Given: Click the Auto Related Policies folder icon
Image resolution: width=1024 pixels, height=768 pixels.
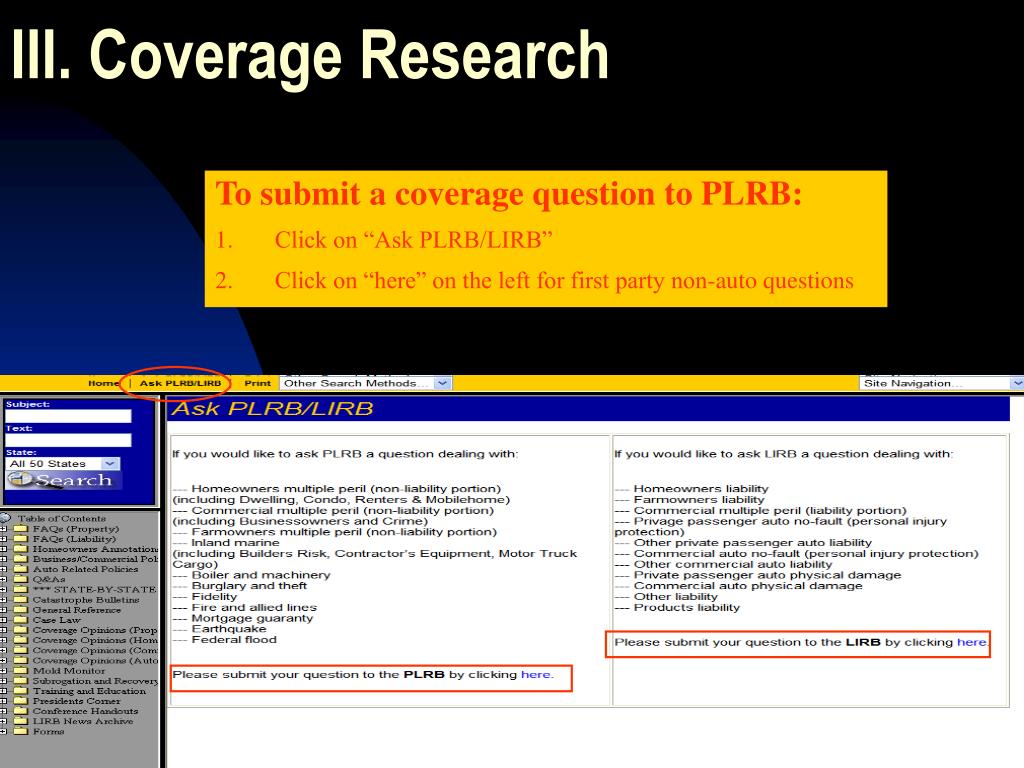Looking at the screenshot, I should click(x=22, y=569).
